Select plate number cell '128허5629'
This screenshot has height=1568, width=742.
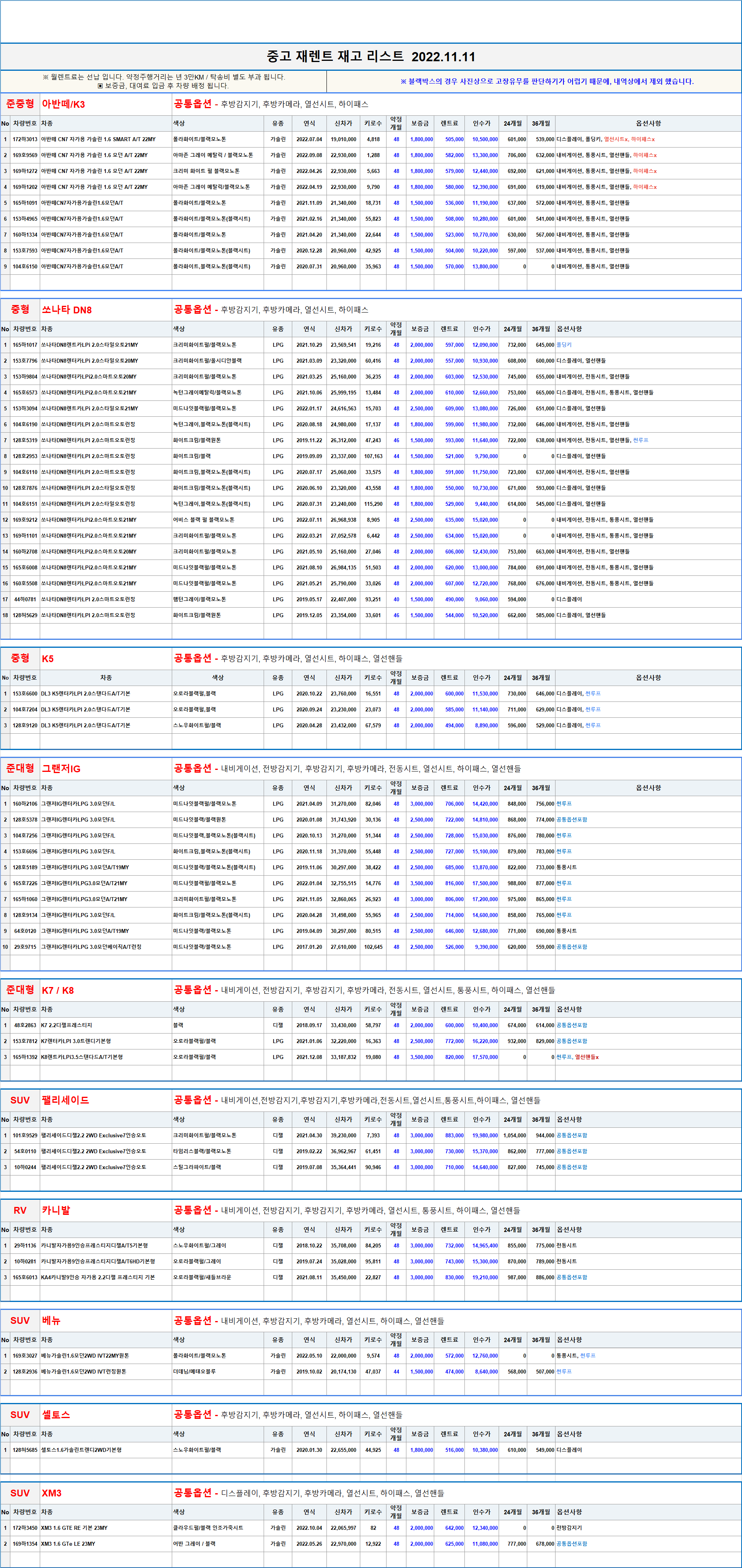(x=25, y=616)
